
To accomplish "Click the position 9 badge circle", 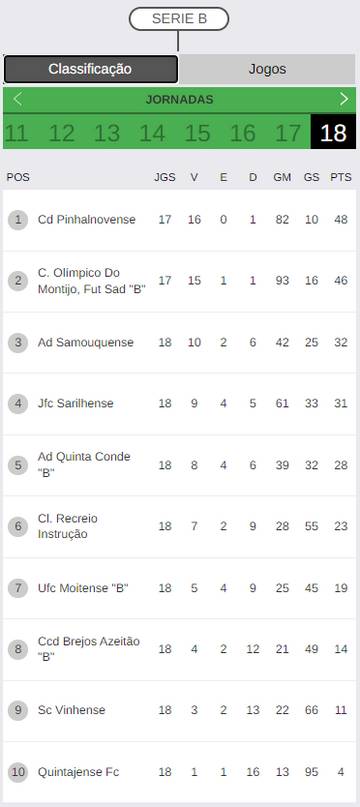I will tap(18, 710).
